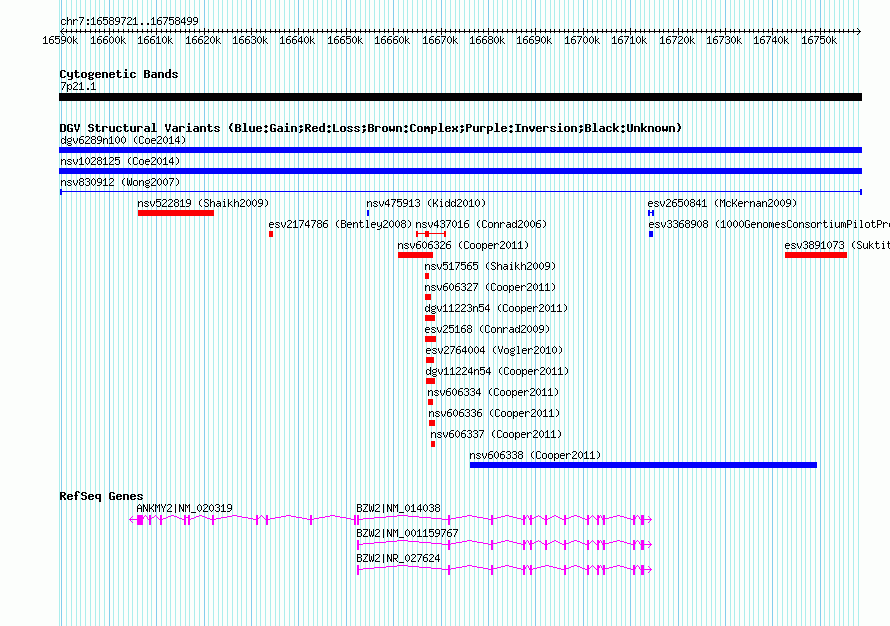
Task: Click the nsv606326 (Cooper2011) red bar
Action: pyautogui.click(x=415, y=255)
